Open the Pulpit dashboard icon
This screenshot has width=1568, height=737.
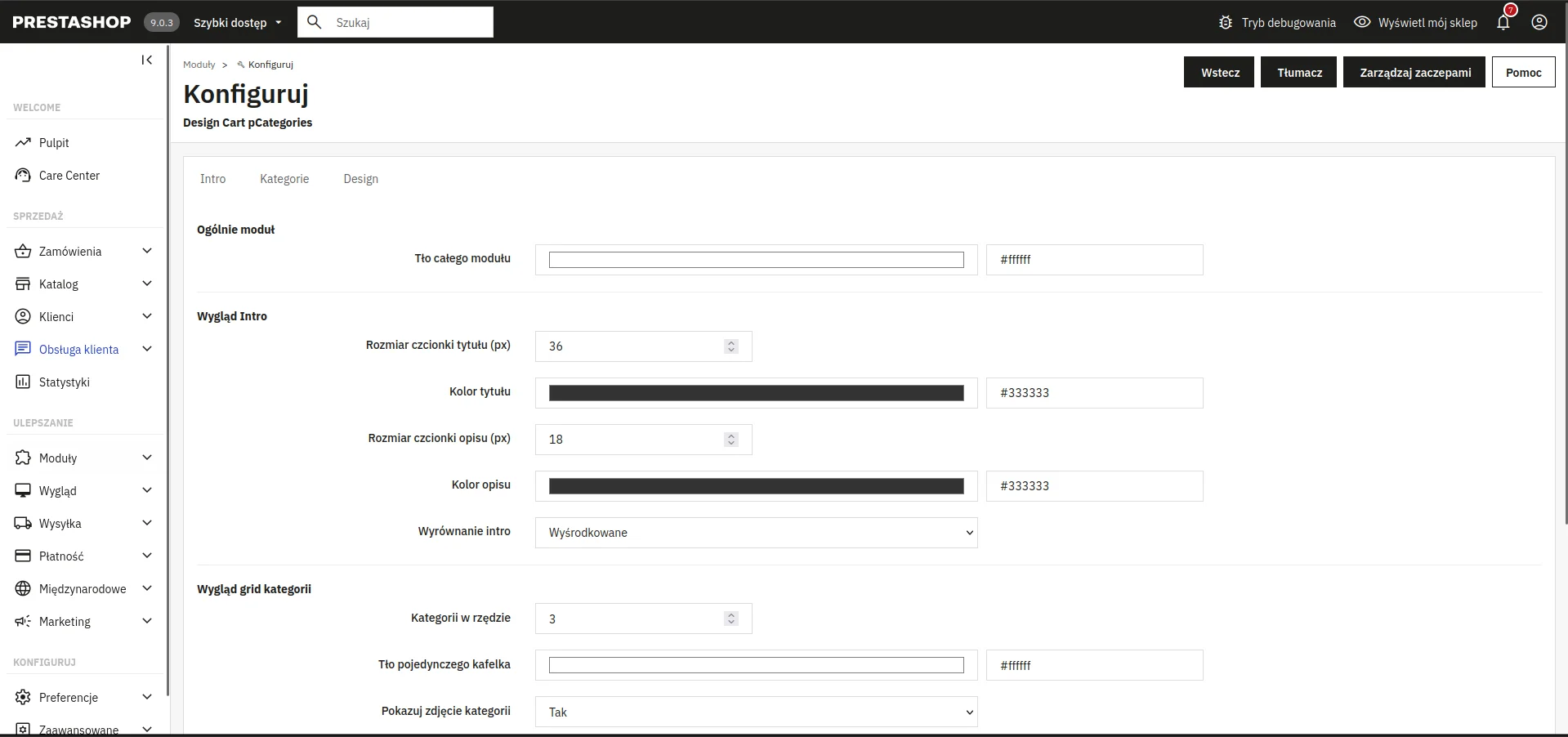coord(23,142)
